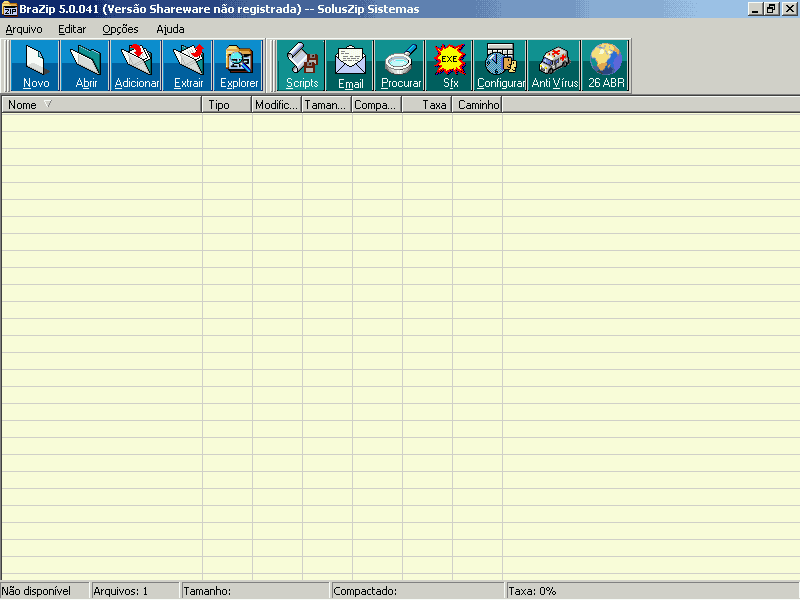
Task: Click the Email toolbar icon
Action: [351, 66]
